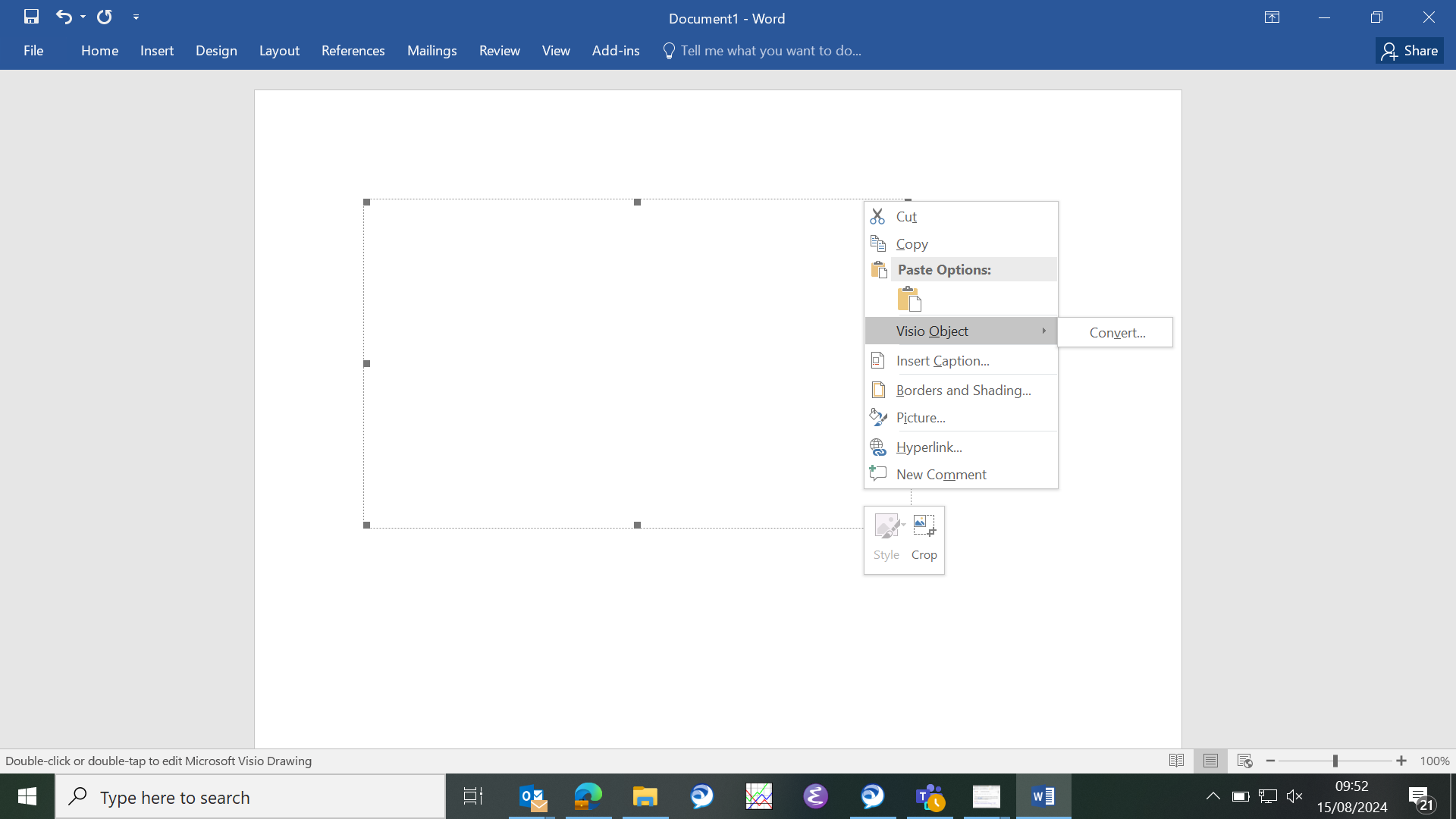Click the Tell me what you want field
Image resolution: width=1456 pixels, height=819 pixels.
click(x=762, y=51)
